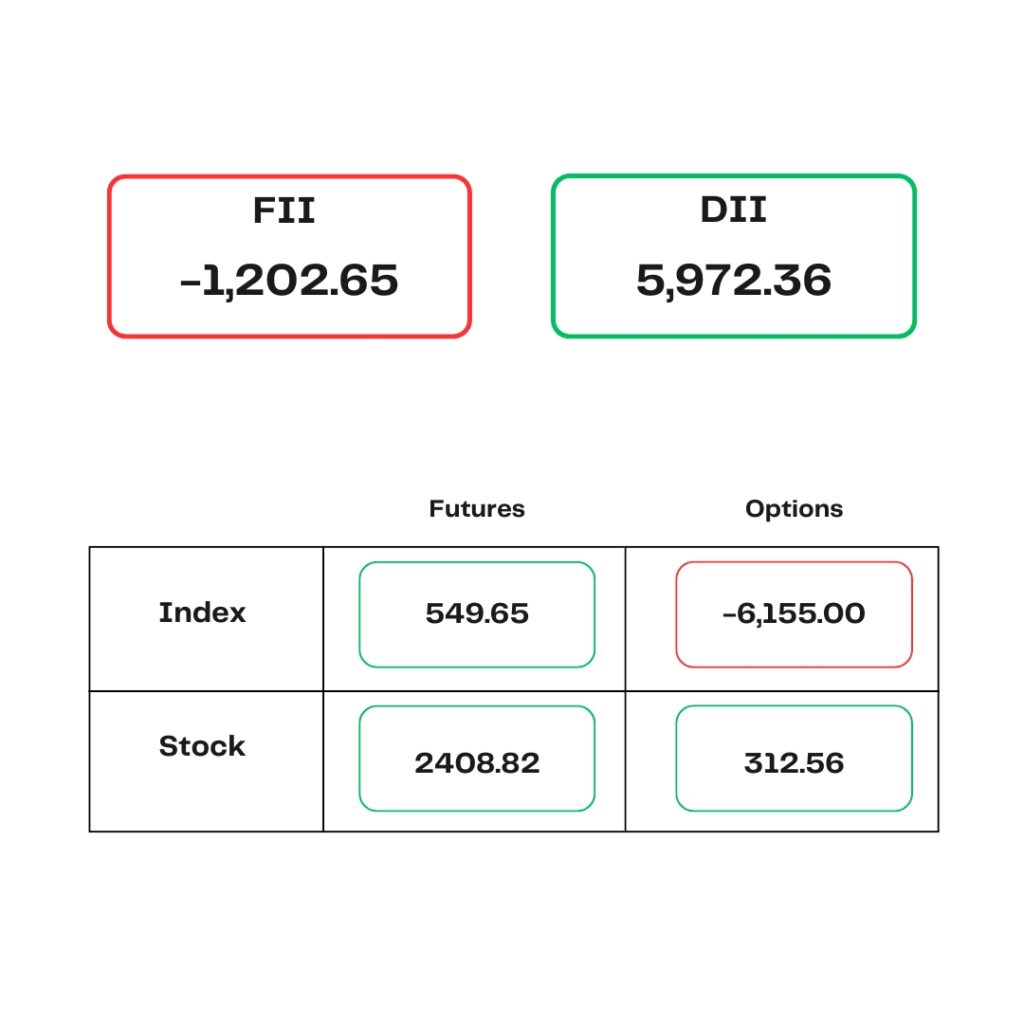Click the Options column header

794,509
